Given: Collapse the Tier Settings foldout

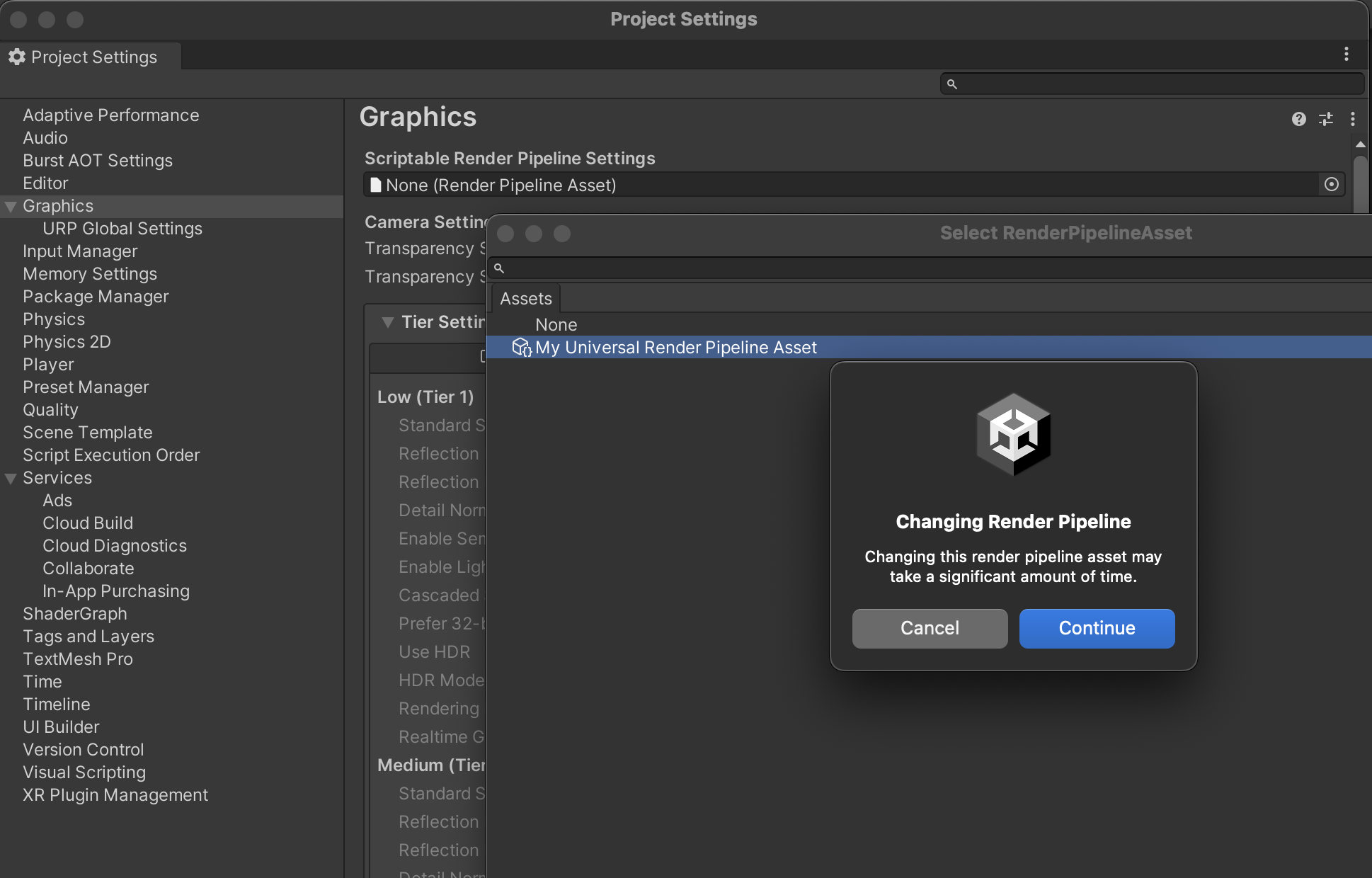Looking at the screenshot, I should (x=387, y=323).
